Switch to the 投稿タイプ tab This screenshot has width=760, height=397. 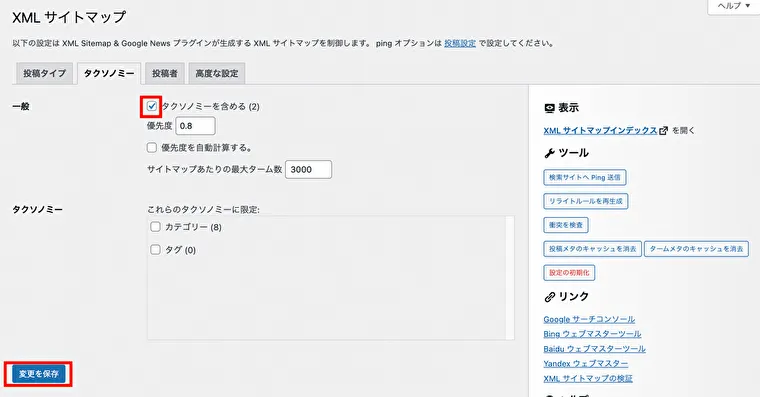click(x=45, y=73)
